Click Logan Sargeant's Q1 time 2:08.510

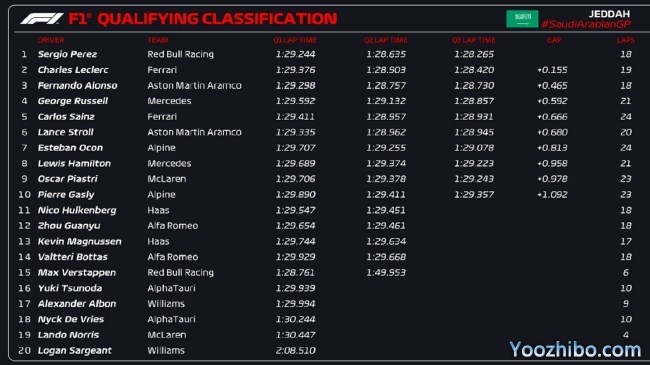(296, 350)
